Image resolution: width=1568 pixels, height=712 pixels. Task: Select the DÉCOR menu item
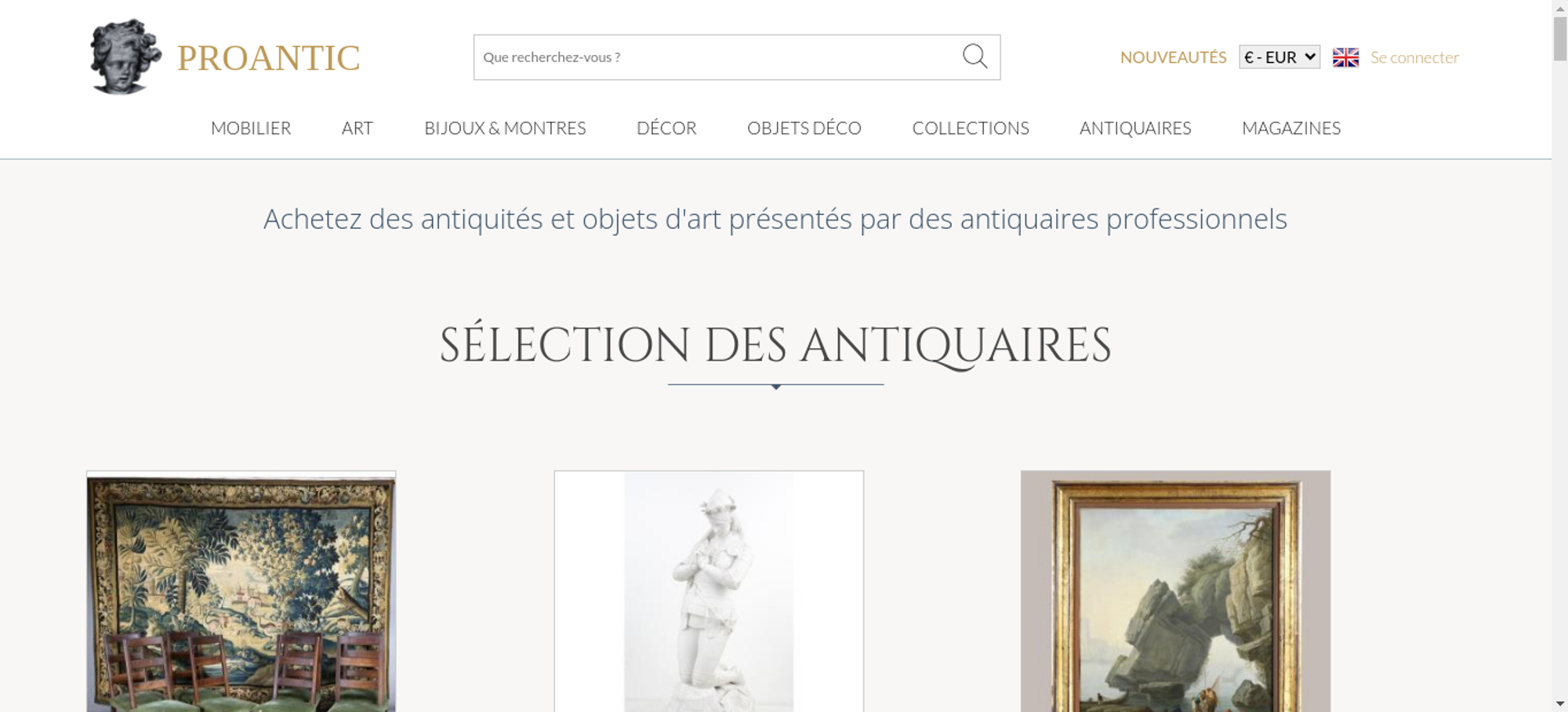point(666,128)
